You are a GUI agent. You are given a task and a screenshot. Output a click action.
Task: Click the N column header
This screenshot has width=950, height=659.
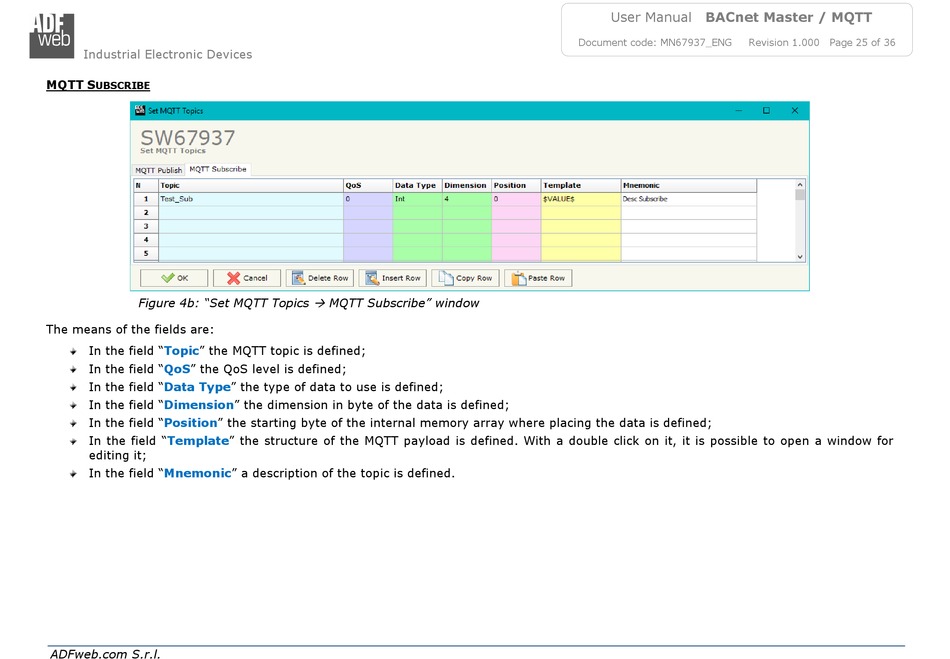pyautogui.click(x=146, y=185)
